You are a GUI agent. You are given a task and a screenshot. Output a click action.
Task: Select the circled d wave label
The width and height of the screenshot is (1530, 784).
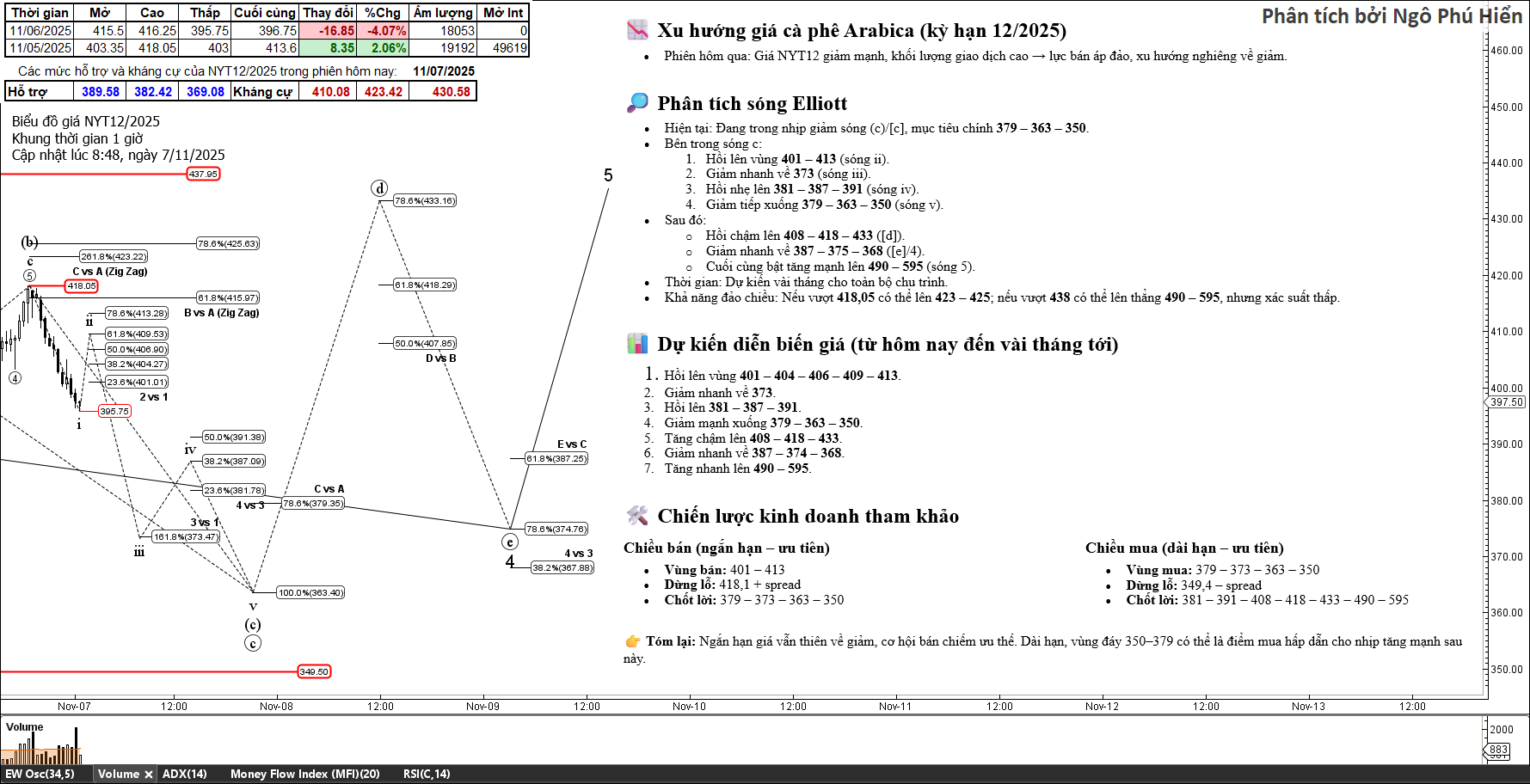click(x=379, y=188)
